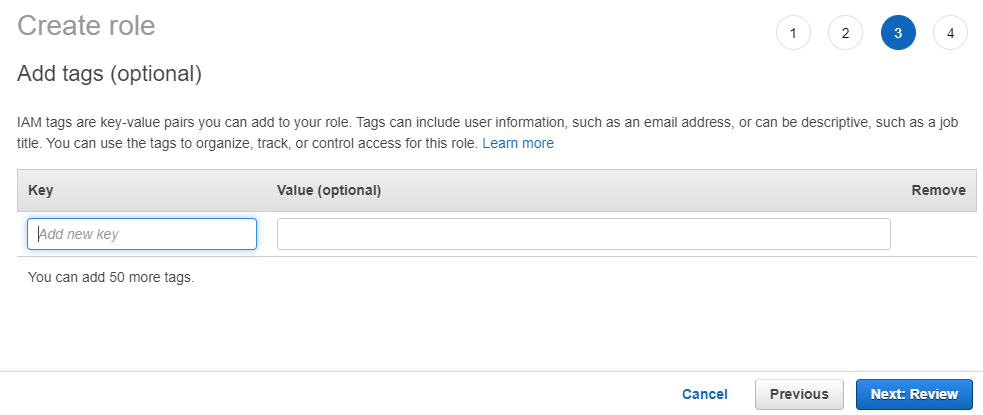Click the Create role page title
983x415 pixels.
point(86,26)
